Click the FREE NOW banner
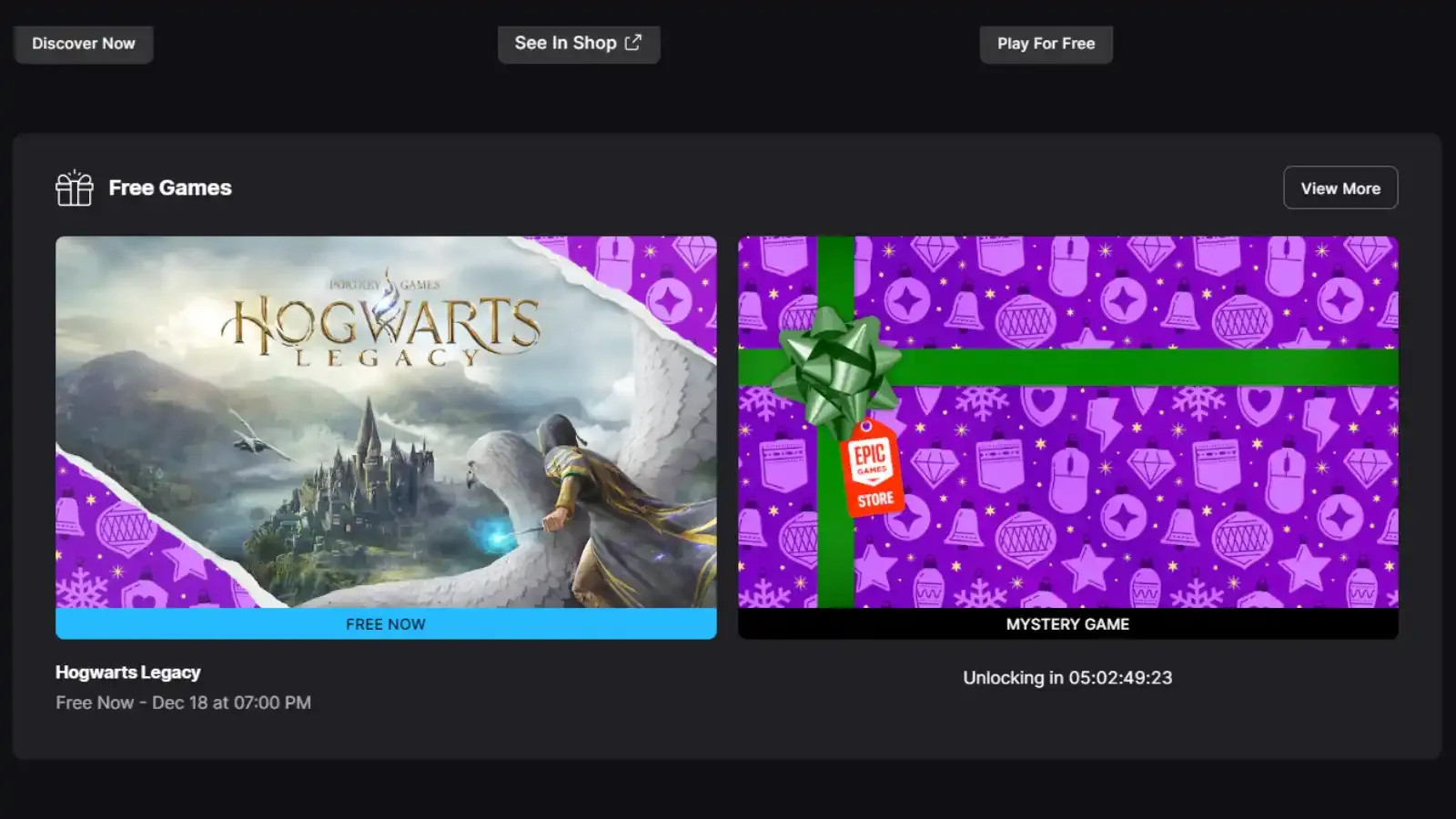Screen dimensions: 1456x819 click(x=386, y=624)
